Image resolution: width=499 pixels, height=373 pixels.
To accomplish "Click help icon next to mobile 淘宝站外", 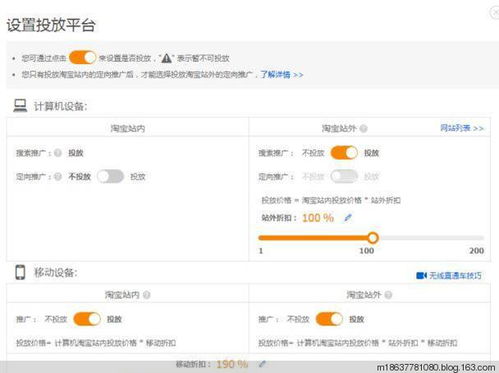I will (x=388, y=295).
